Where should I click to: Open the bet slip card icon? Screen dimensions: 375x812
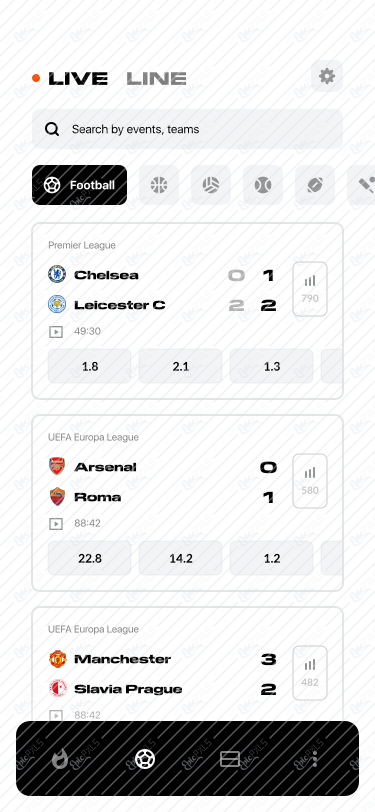pos(229,759)
